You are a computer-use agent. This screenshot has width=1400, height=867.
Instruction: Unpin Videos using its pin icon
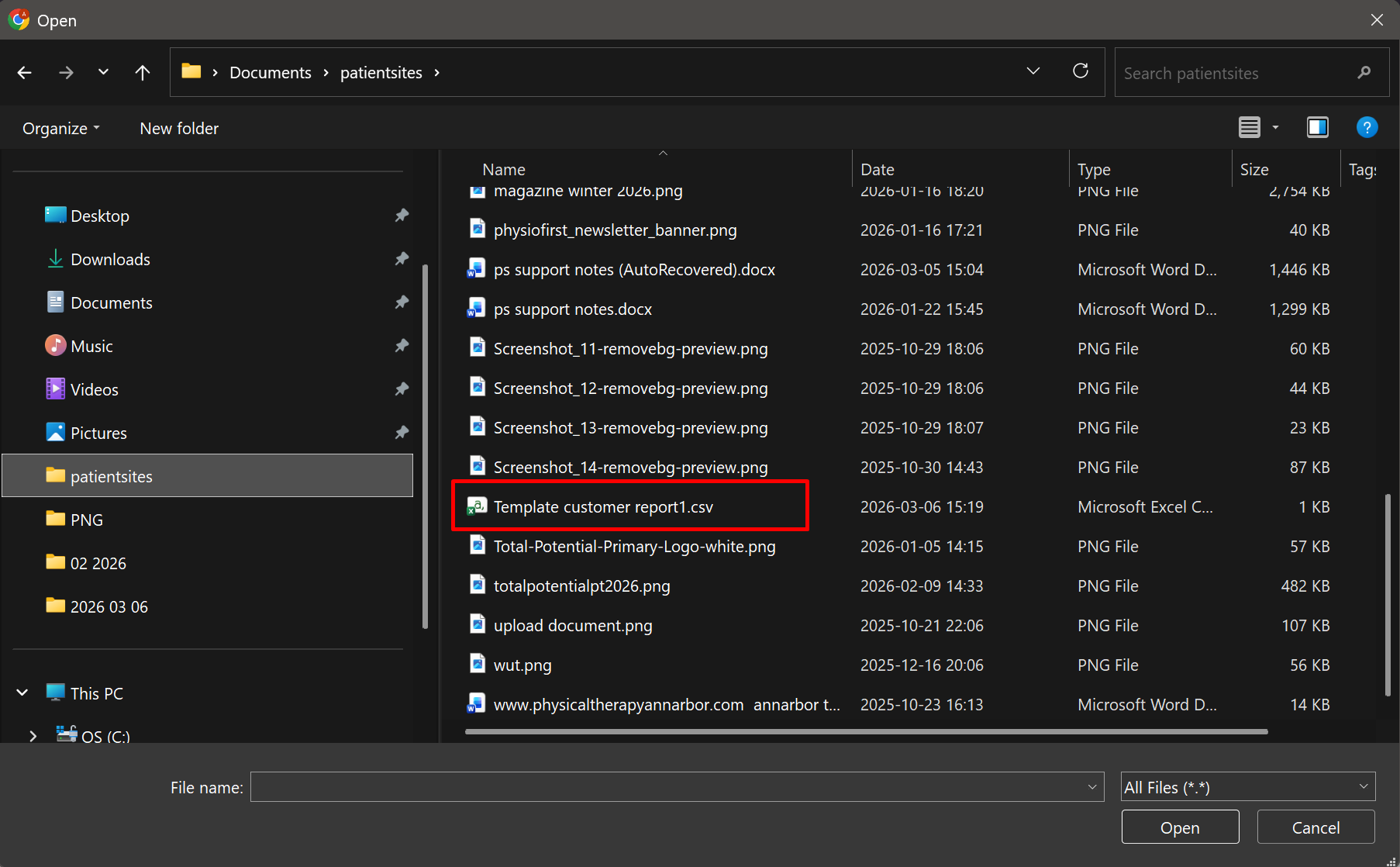(402, 389)
